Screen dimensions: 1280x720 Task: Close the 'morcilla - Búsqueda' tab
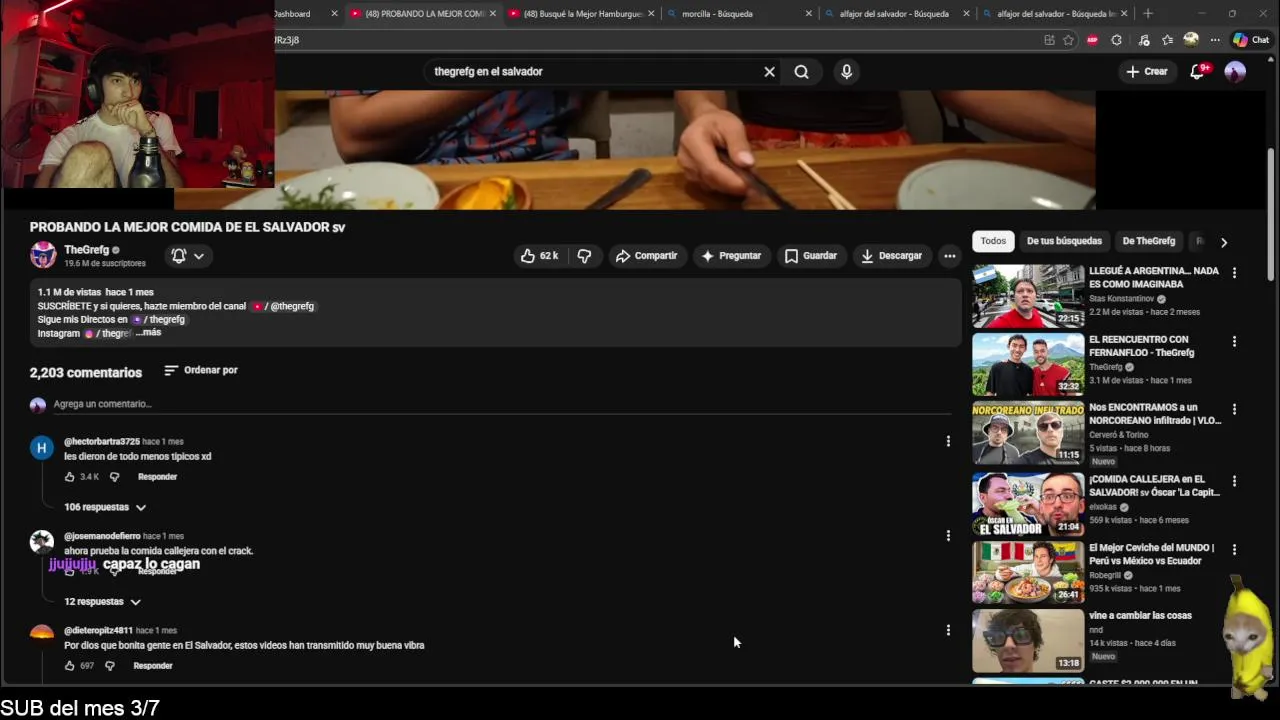808,14
